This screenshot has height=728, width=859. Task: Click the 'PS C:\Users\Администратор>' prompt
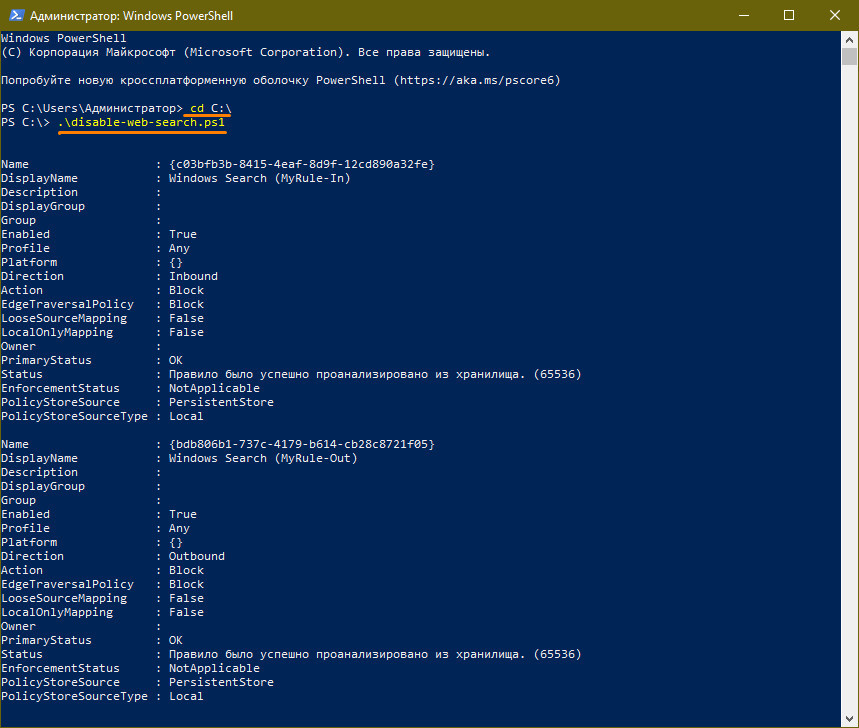pos(92,108)
